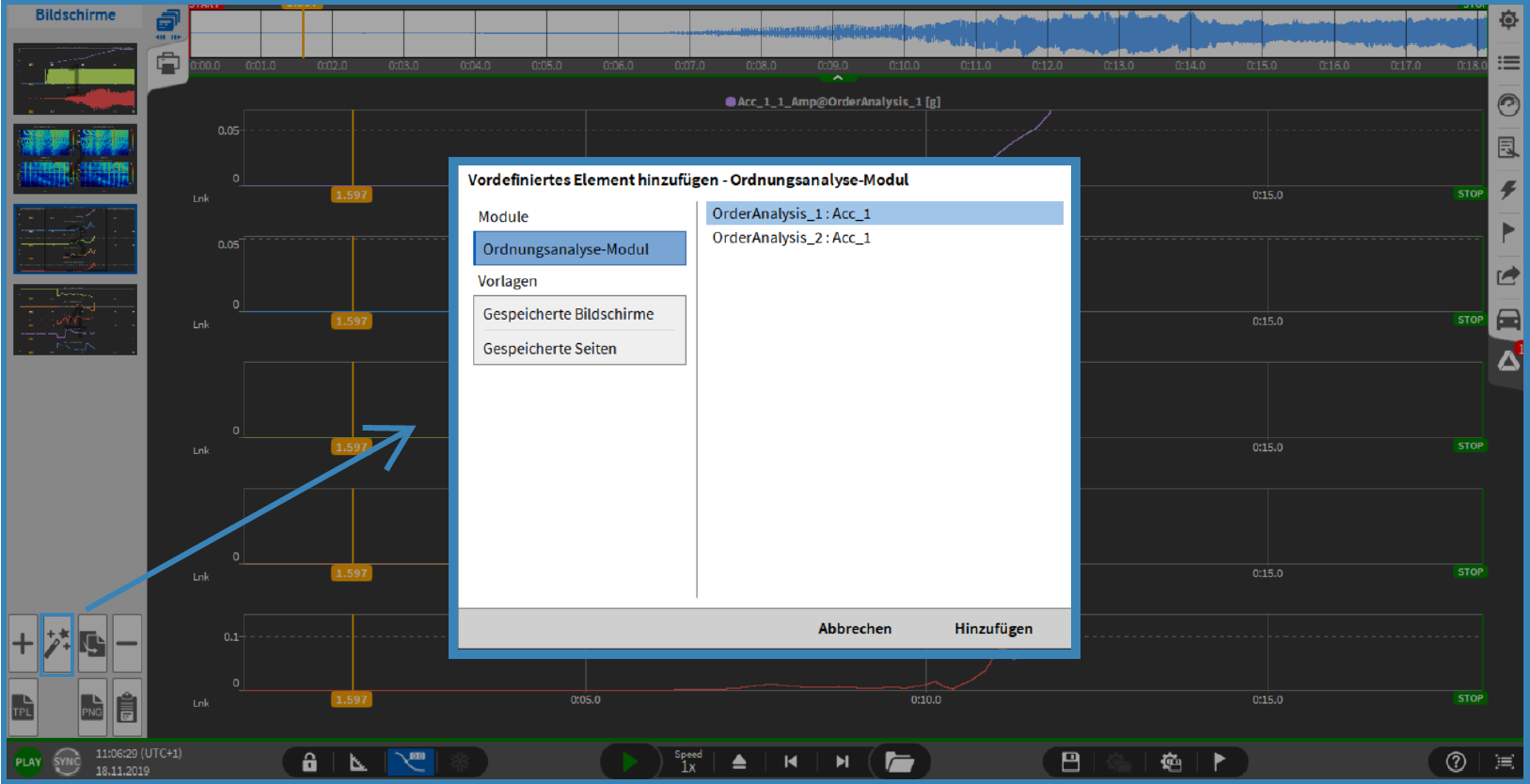The height and width of the screenshot is (784, 1530).
Task: Change playback Speed 1x
Action: coord(688,761)
